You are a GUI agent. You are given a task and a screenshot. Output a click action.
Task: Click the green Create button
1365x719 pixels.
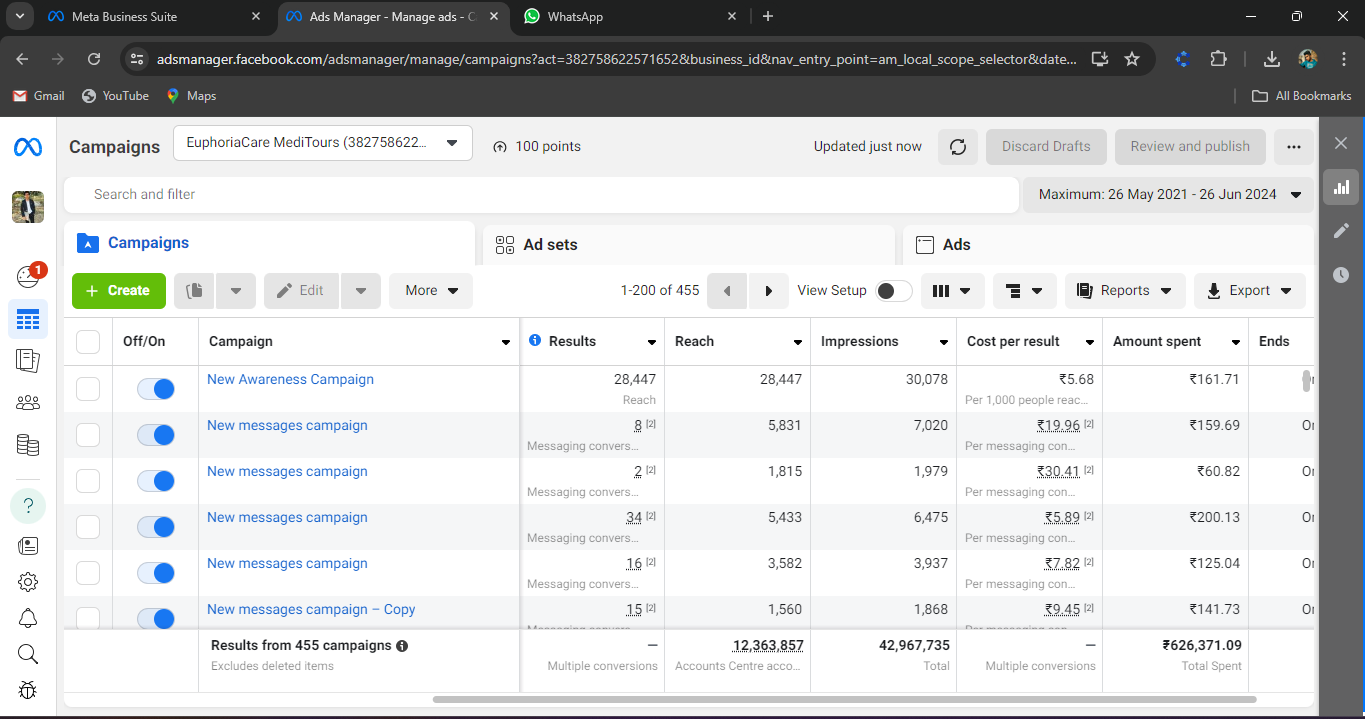click(118, 291)
